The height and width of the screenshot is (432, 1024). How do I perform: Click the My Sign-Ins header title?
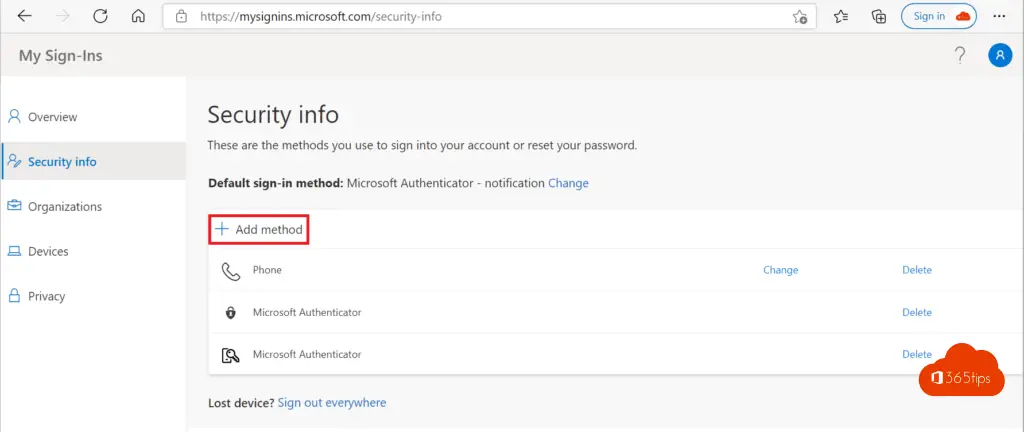point(61,56)
